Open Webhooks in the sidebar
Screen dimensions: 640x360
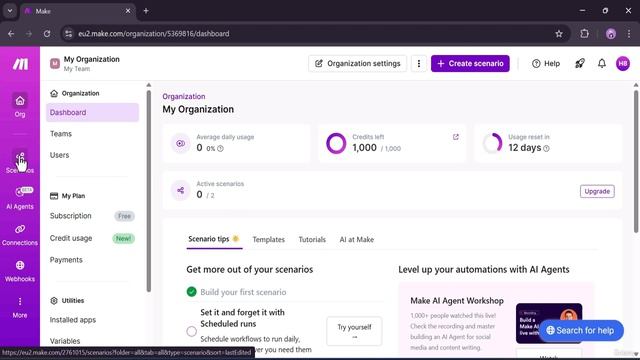(x=20, y=271)
